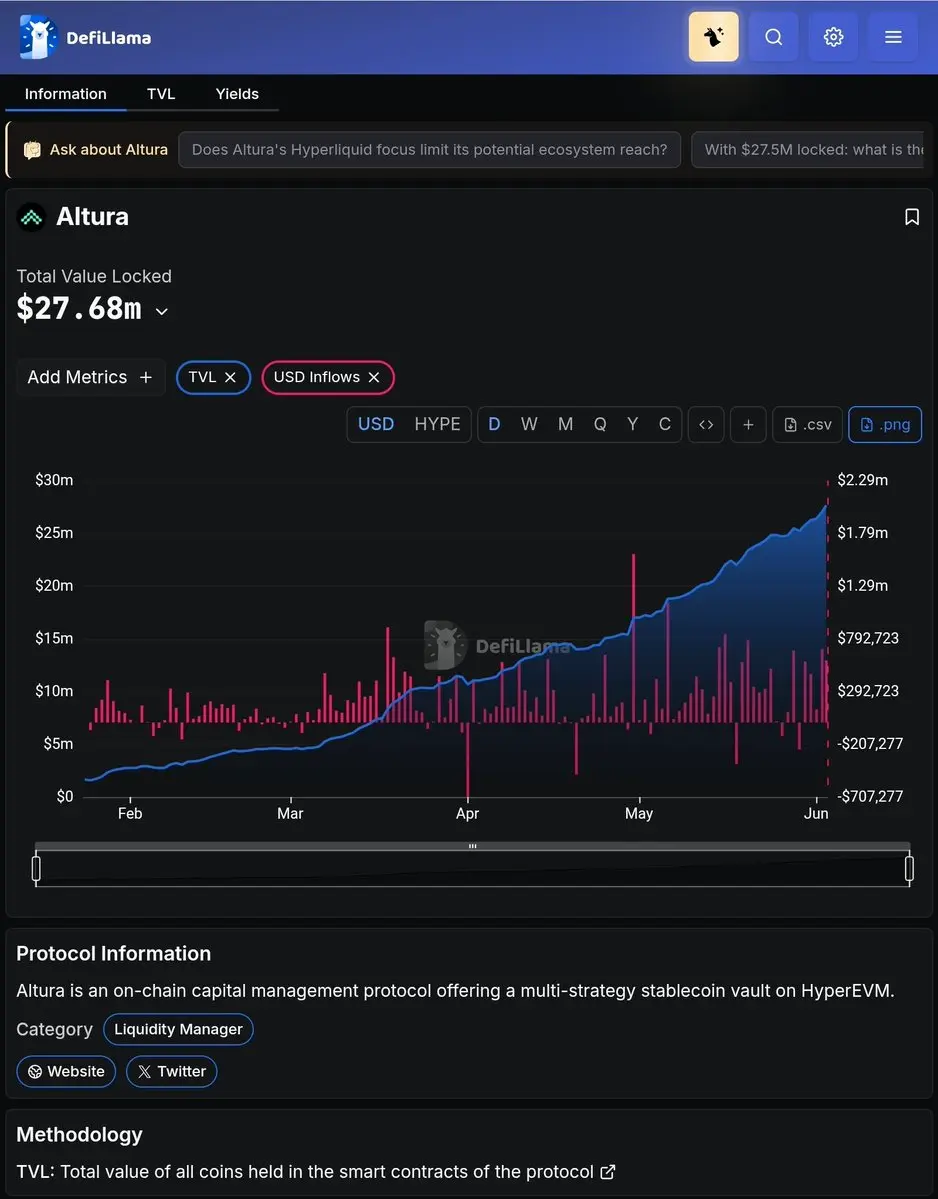This screenshot has width=938, height=1199.
Task: Click the range slider top grip bar
Action: (472, 846)
